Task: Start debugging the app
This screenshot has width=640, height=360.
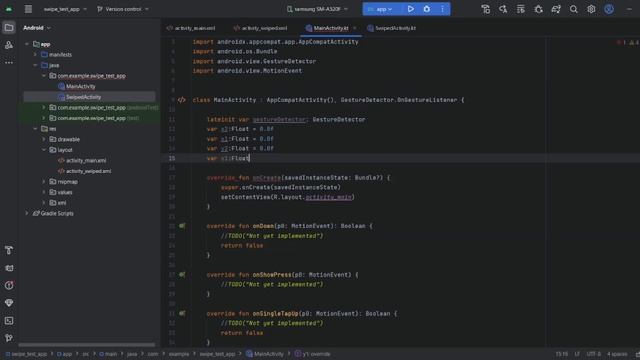Action: click(x=427, y=9)
